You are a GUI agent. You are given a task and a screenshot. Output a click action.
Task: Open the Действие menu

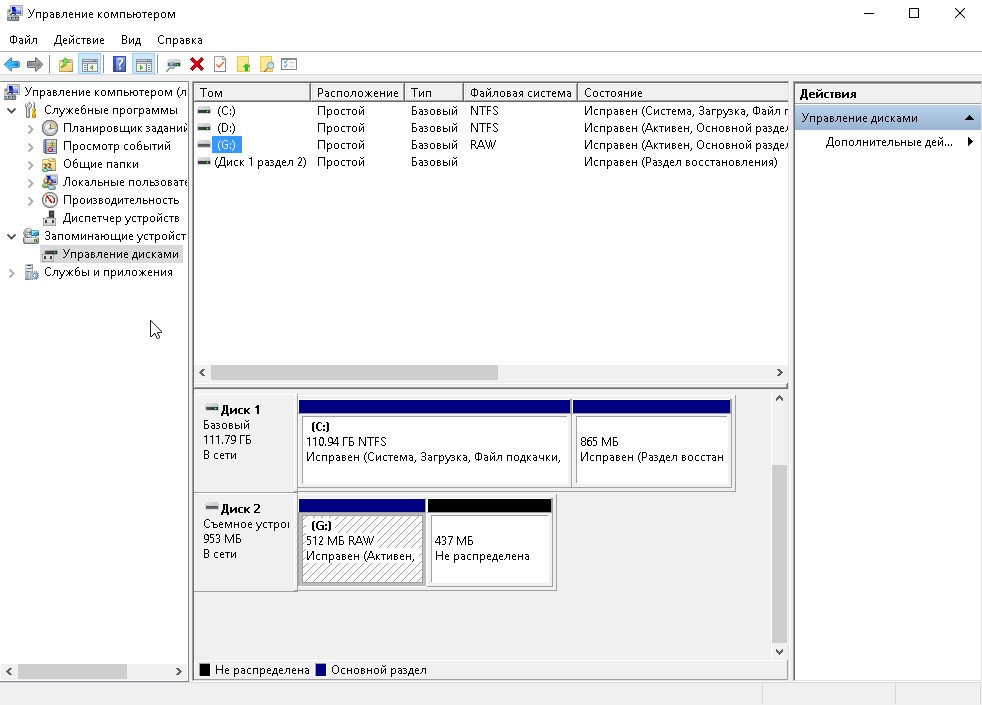[79, 40]
